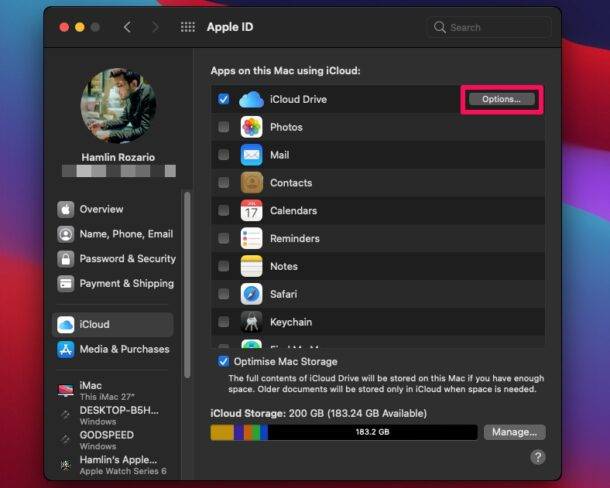Select the GODSPEED Windows device

click(x=113, y=440)
